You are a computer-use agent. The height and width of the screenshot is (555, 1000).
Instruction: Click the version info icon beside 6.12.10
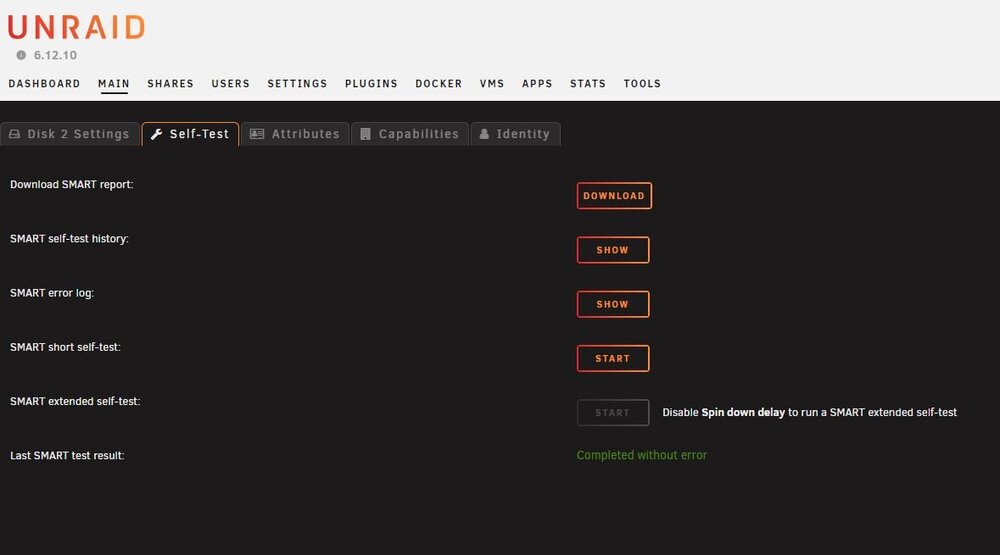pyautogui.click(x=21, y=55)
